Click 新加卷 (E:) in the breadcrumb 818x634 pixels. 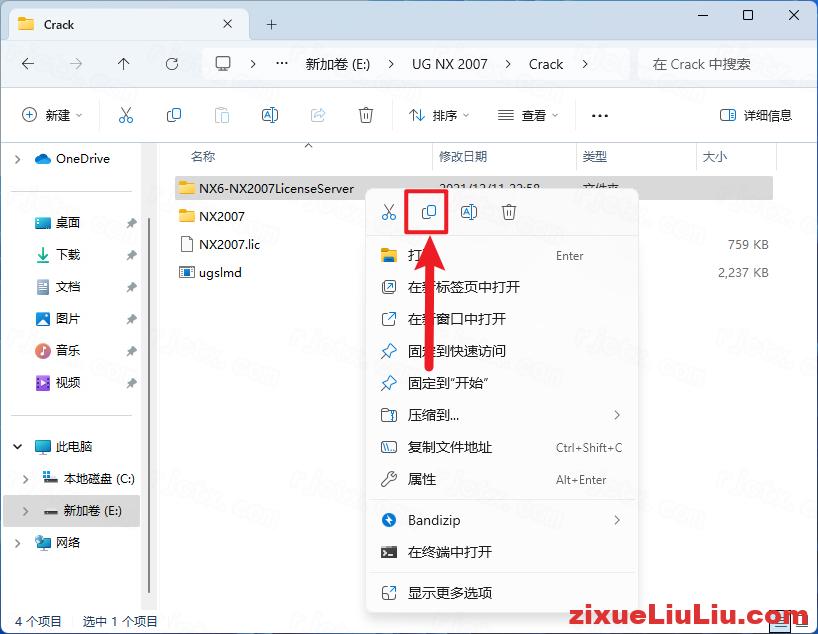(x=338, y=64)
